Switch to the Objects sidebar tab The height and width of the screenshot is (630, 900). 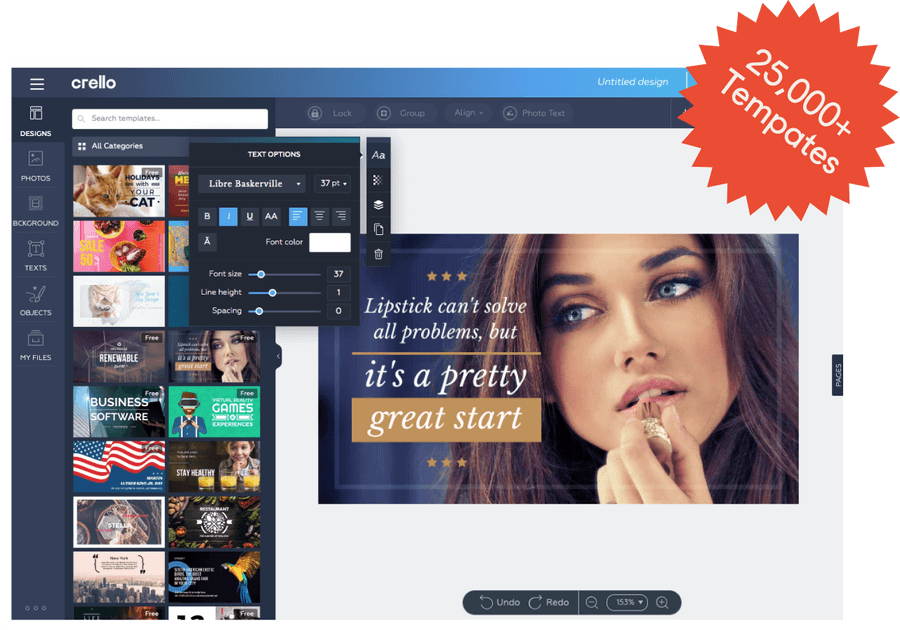click(x=36, y=301)
